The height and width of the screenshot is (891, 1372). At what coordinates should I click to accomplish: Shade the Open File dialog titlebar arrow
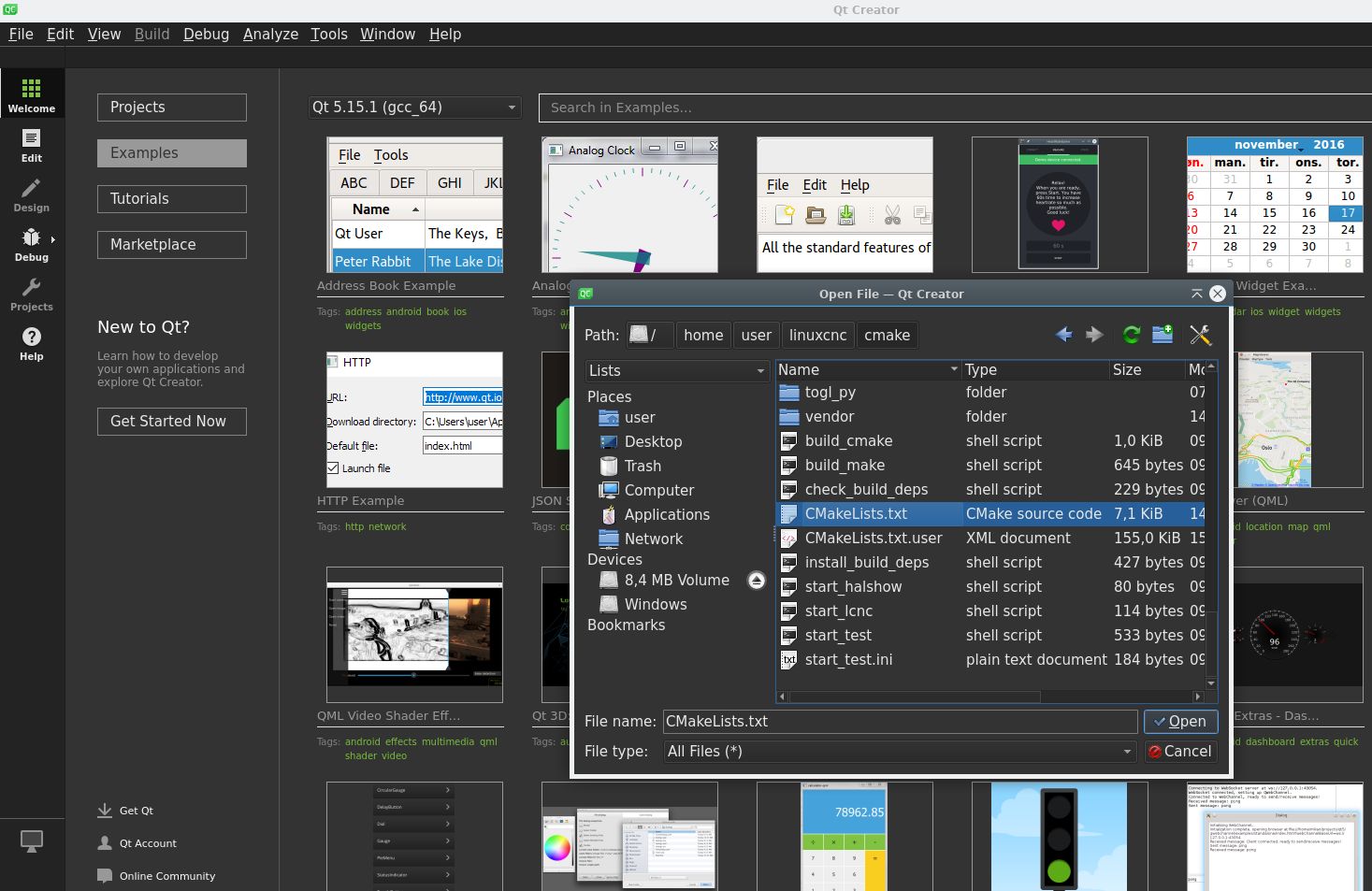[x=1196, y=294]
